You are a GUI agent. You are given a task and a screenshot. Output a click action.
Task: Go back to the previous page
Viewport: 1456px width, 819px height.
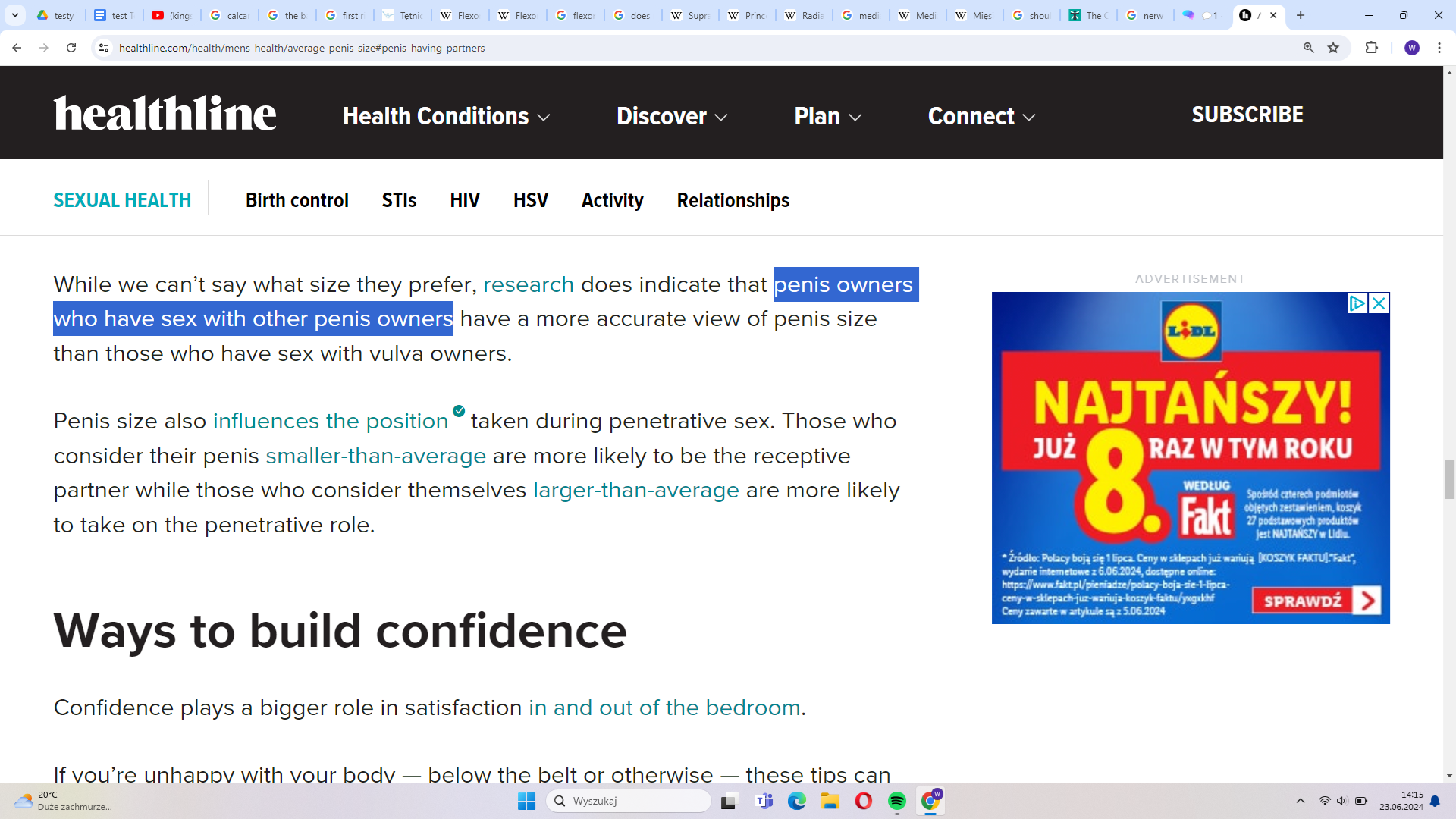17,48
